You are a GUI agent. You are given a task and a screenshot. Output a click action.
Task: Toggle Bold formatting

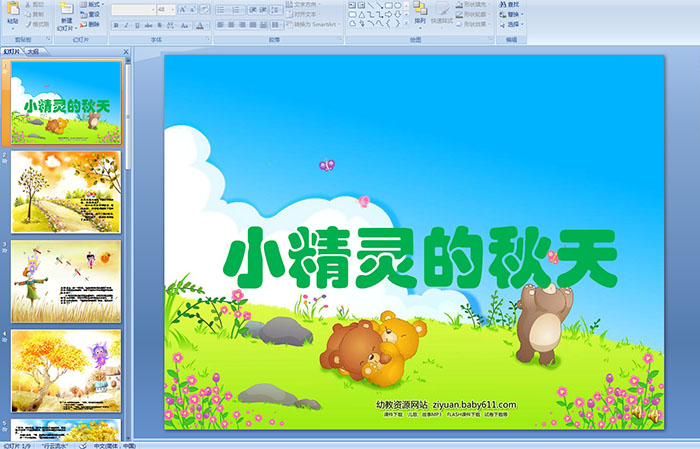[x=114, y=24]
